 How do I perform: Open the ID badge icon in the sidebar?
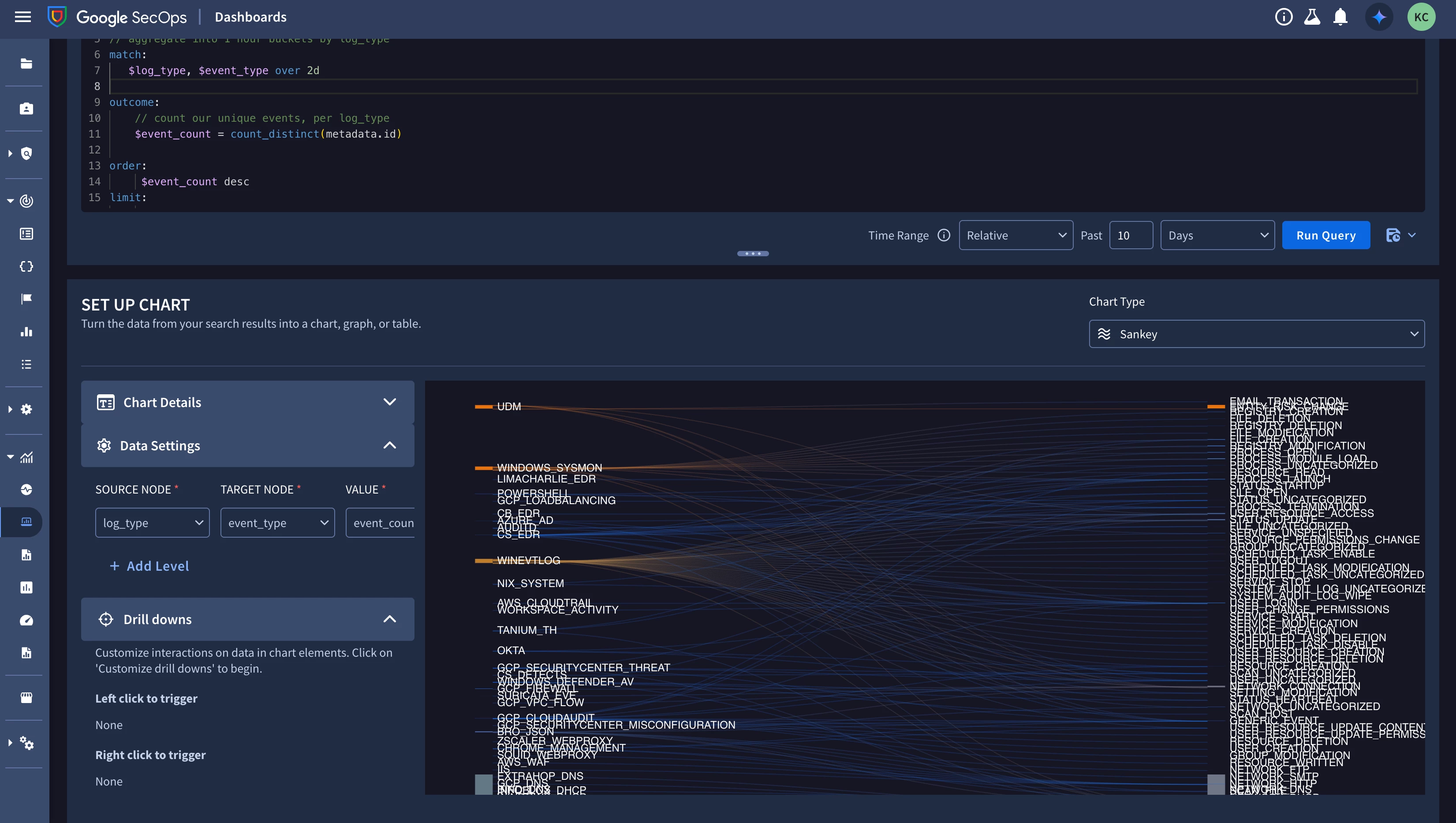[26, 108]
